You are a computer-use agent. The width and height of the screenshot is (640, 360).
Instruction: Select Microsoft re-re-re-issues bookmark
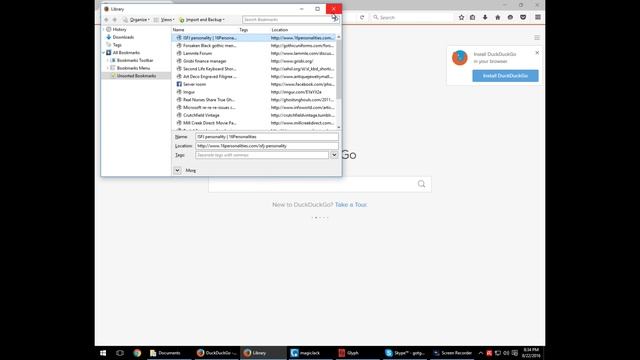pyautogui.click(x=254, y=108)
